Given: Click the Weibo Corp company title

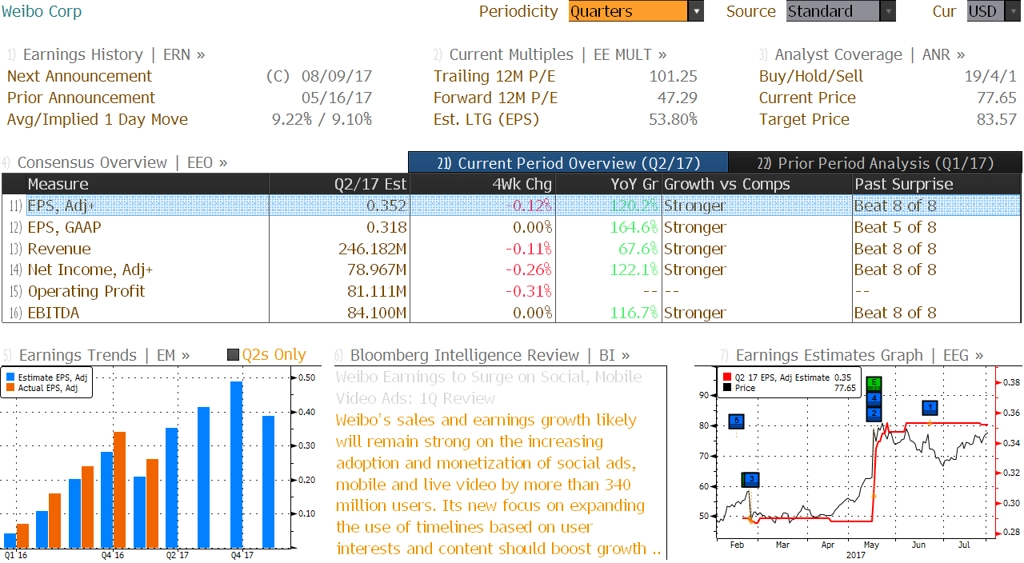Looking at the screenshot, I should (x=42, y=11).
